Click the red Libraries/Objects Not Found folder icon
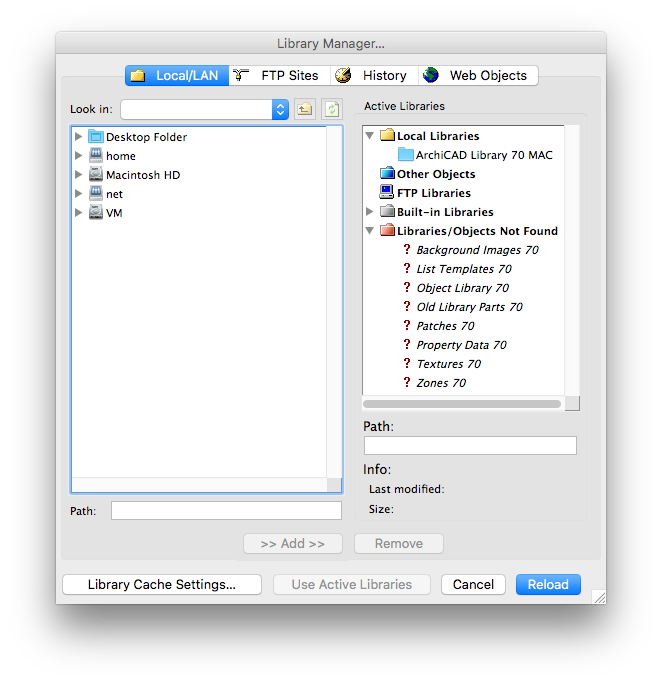The width and height of the screenshot is (662, 684). pyautogui.click(x=387, y=230)
